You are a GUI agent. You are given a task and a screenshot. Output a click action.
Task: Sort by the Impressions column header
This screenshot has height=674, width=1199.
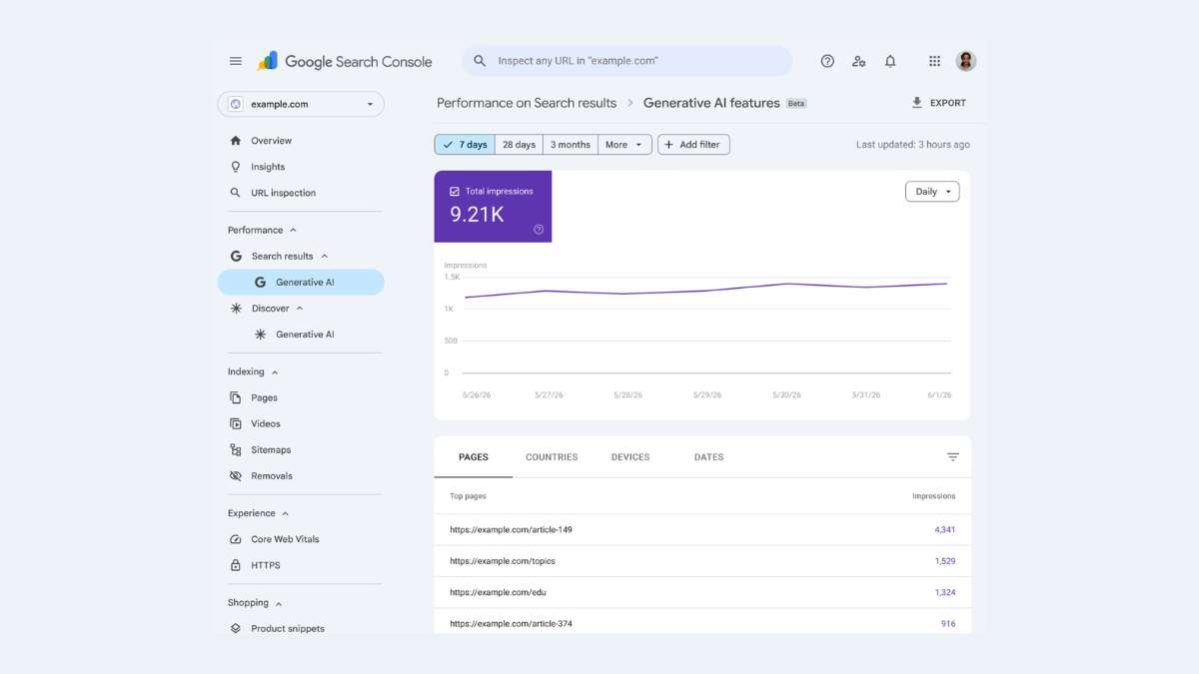coord(934,496)
